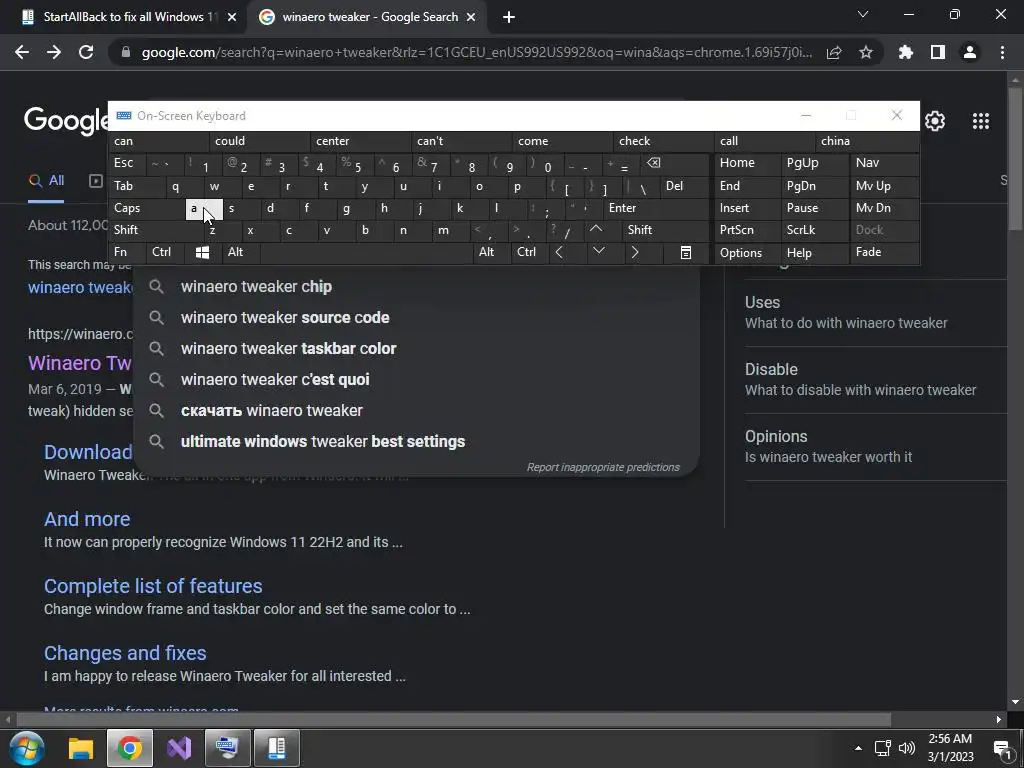Click the down arrow key on keyboard
The height and width of the screenshot is (768, 1024).
pyautogui.click(x=599, y=251)
